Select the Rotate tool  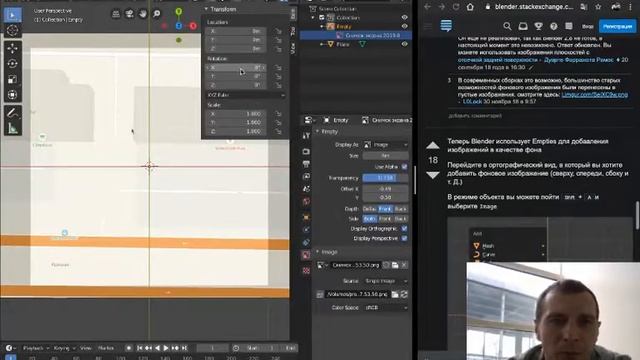point(13,64)
